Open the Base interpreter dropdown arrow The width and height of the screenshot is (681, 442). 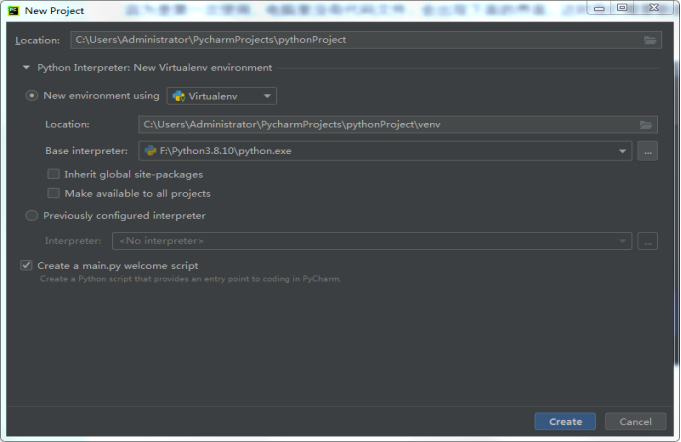coord(622,151)
